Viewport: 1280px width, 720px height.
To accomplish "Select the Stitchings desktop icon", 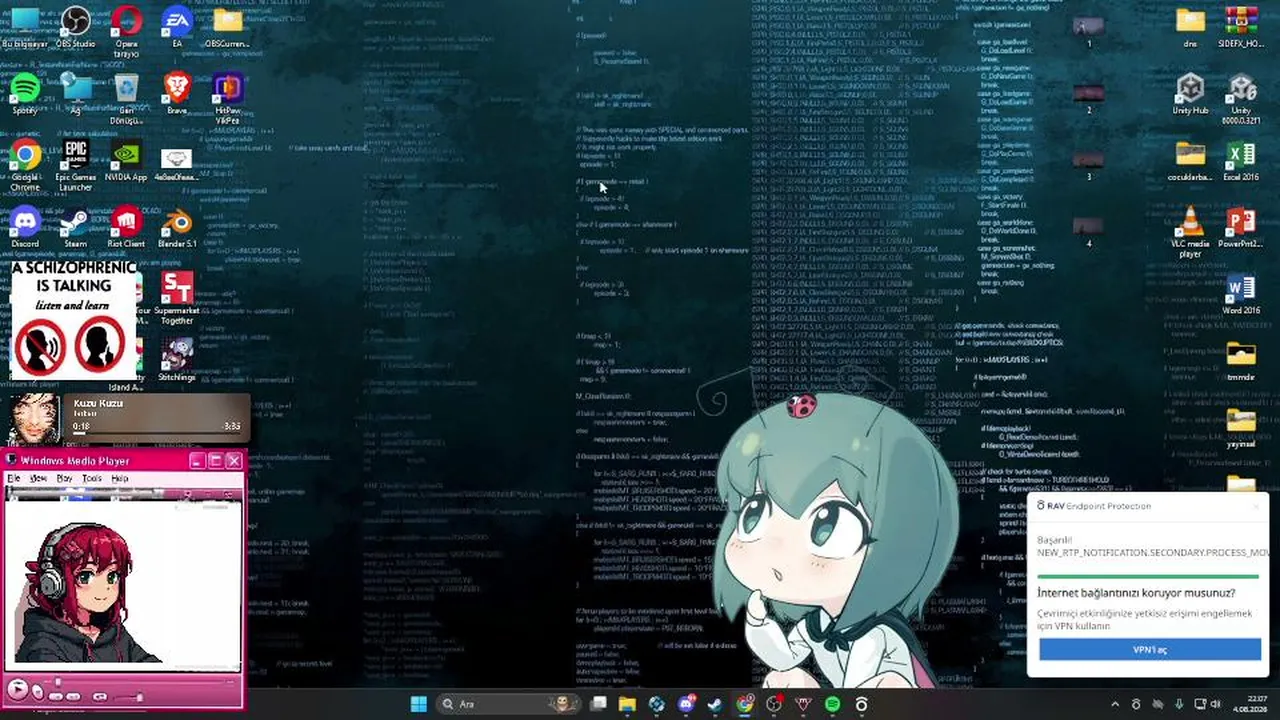I will (x=177, y=360).
